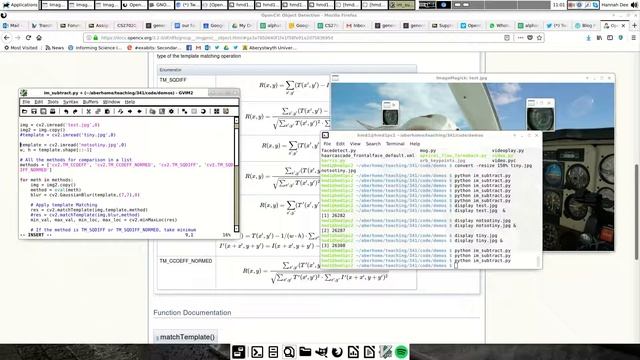
Task: Click the Firefox icon in the dock
Action: 337,352
